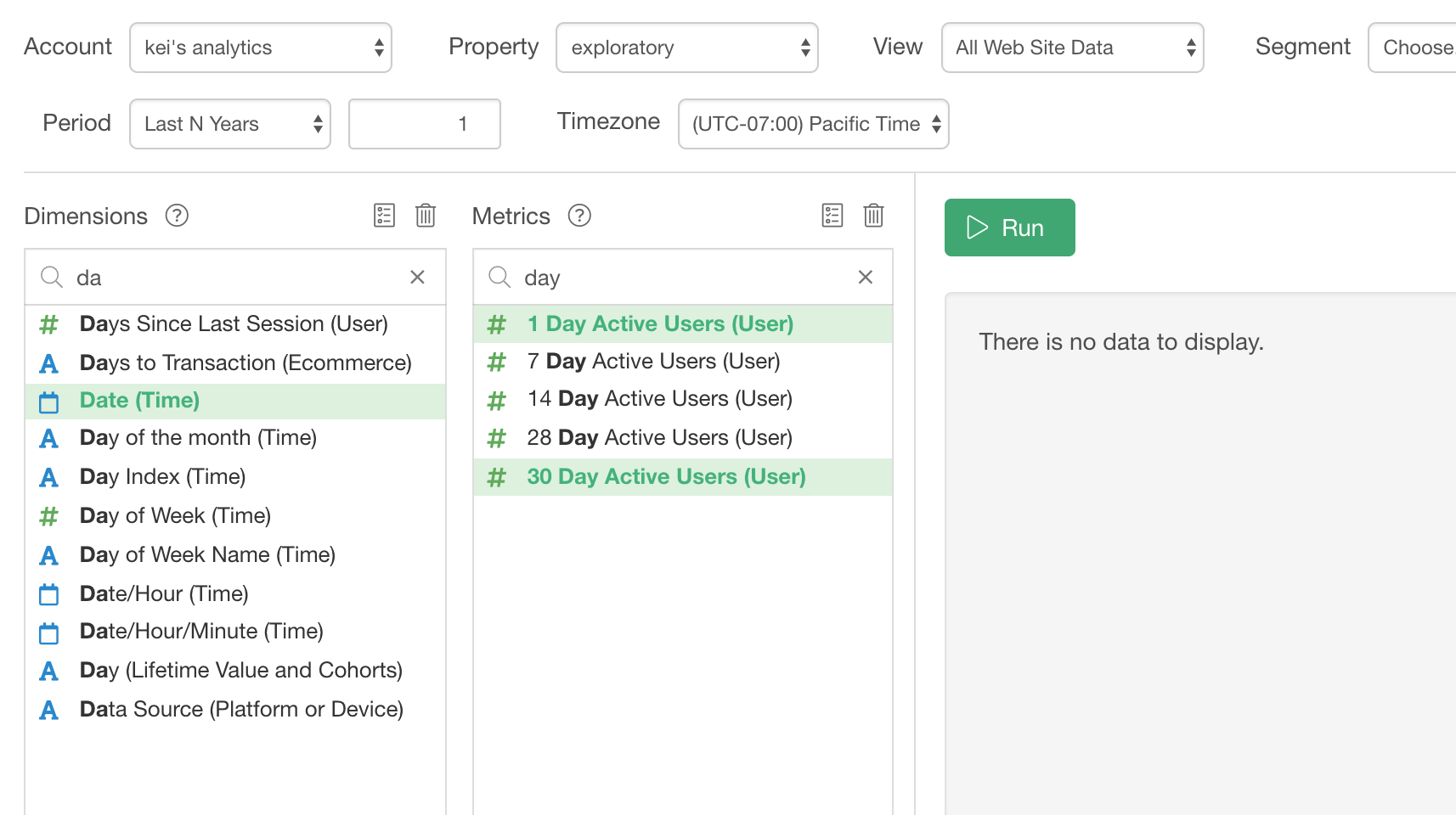The image size is (1456, 815).
Task: Deselect 30 Day Active Users metric
Action: (x=666, y=477)
